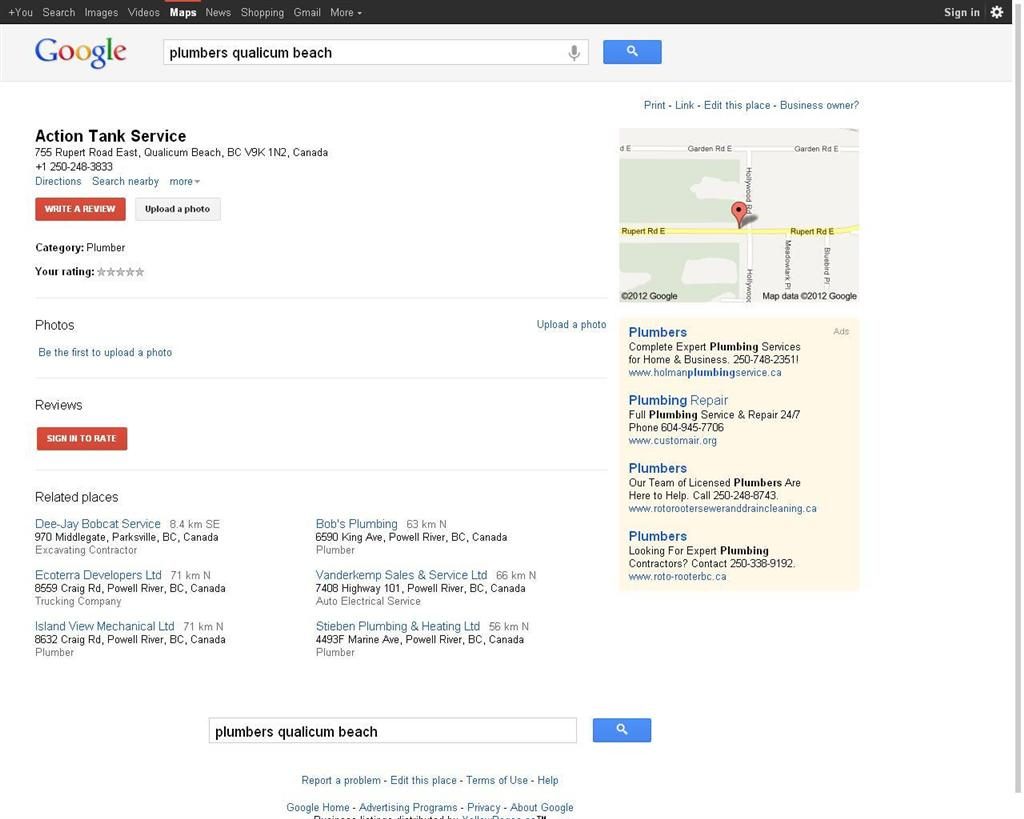Screen dimensions: 1024x819
Task: Click the holmanplumbingservice.ca ad title Plumbers
Action: (658, 332)
